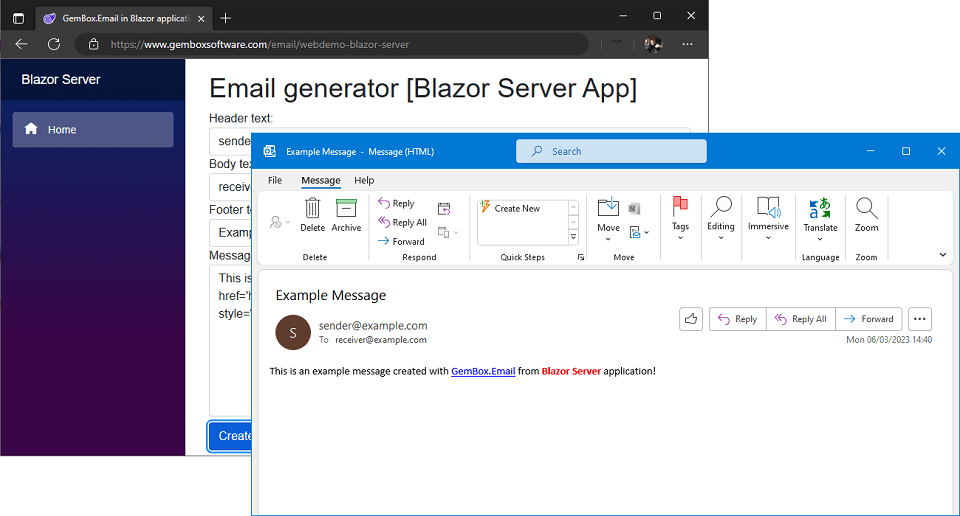This screenshot has height=516, width=960.
Task: Click Forward button in message header
Action: click(868, 319)
